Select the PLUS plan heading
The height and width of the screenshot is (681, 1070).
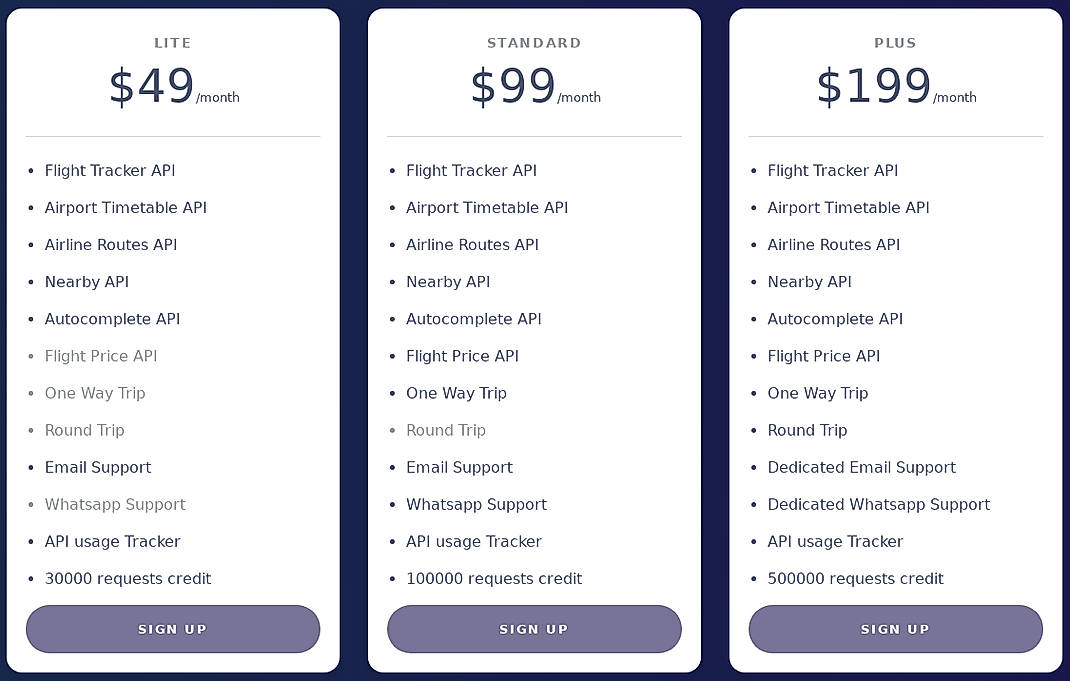tap(895, 43)
